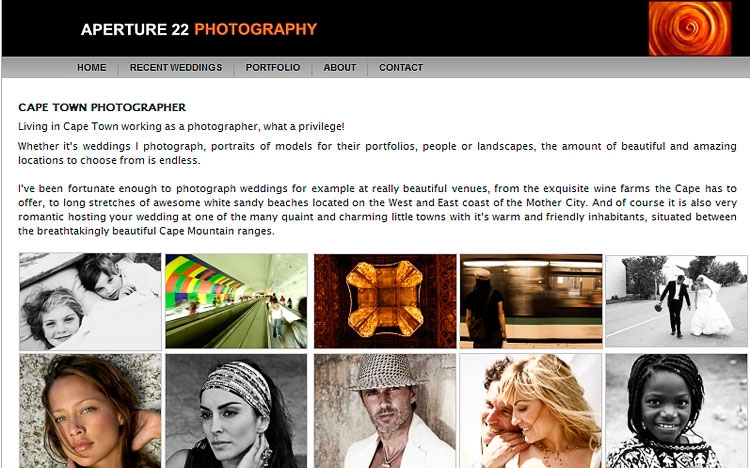Open the headband woman black-and-white portrait

point(236,411)
